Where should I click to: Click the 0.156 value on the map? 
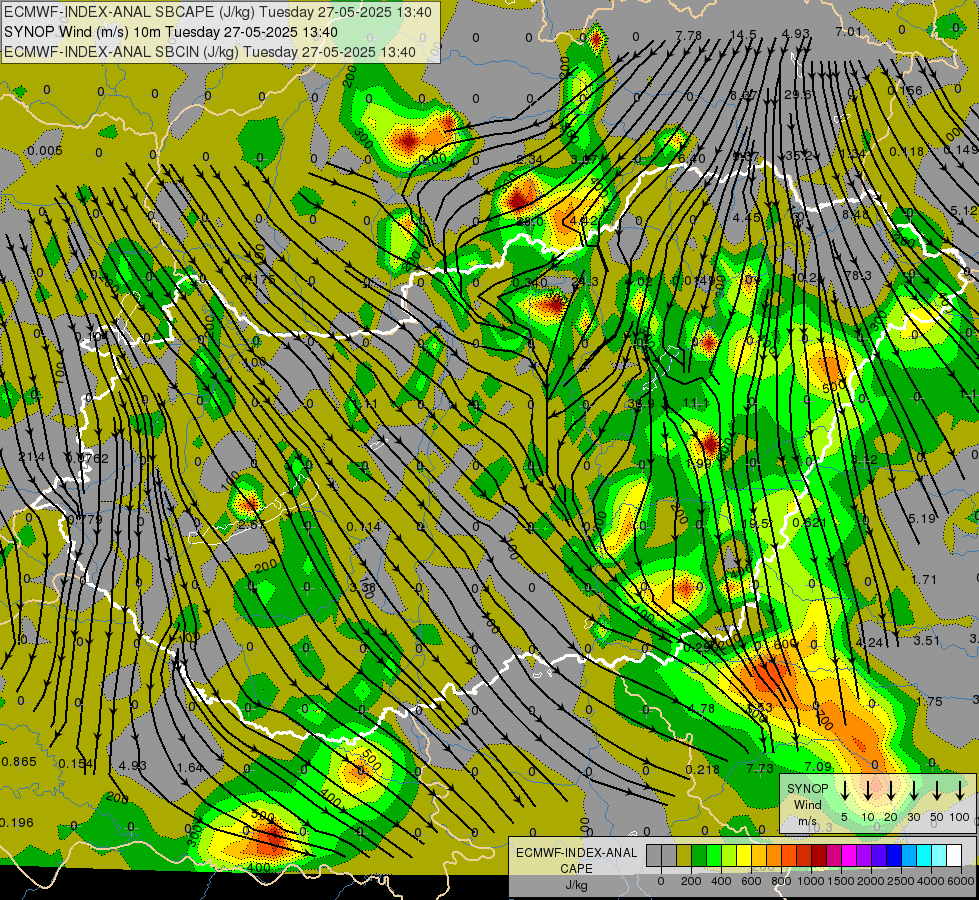click(x=905, y=91)
